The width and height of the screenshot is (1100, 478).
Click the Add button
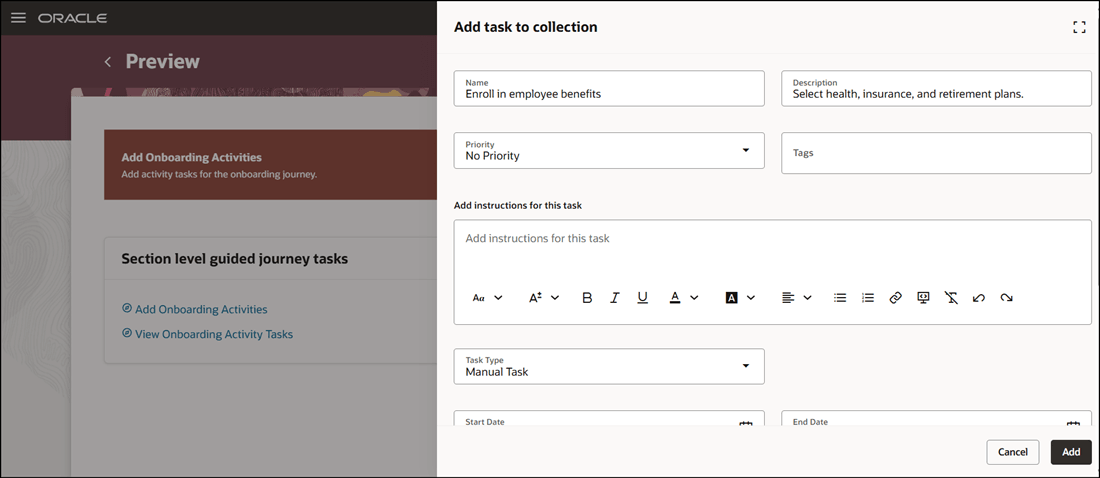(1071, 452)
